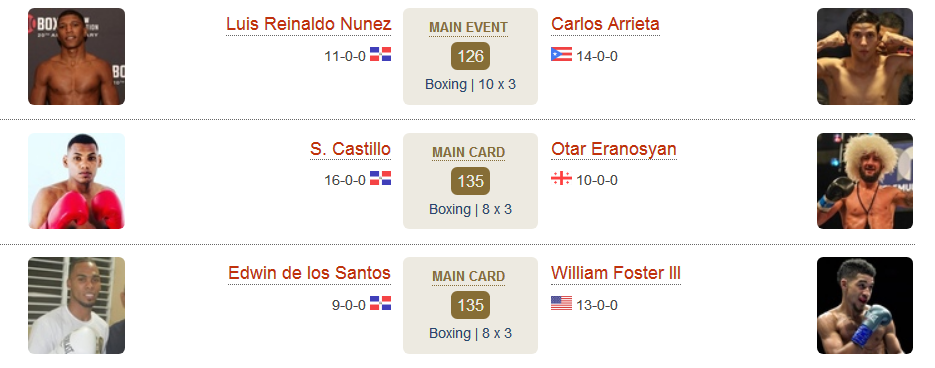Open Otar Eranosyan profile link
The width and height of the screenshot is (935, 368).
point(614,149)
